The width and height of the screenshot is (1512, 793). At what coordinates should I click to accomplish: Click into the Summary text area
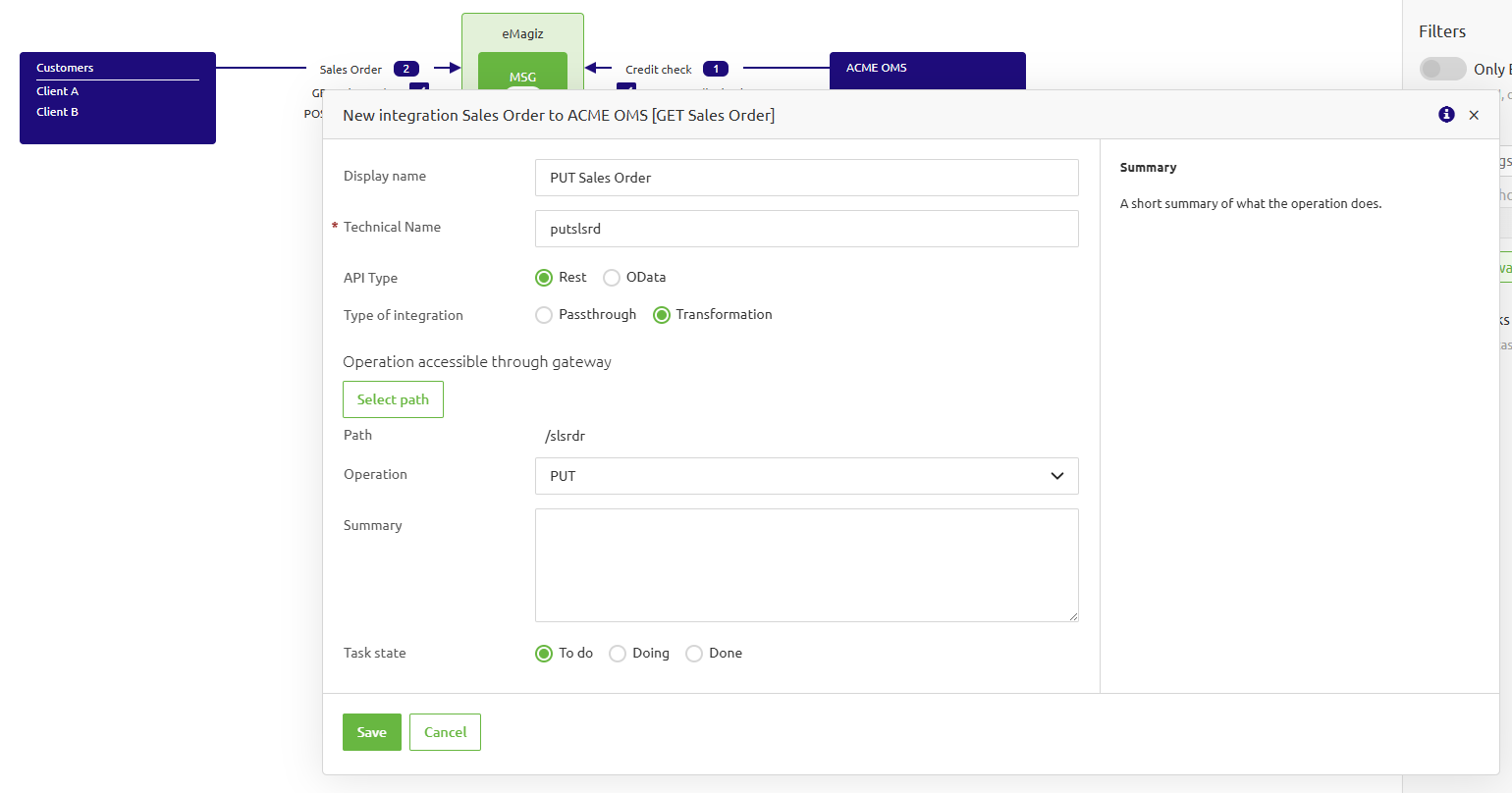pyautogui.click(x=807, y=565)
